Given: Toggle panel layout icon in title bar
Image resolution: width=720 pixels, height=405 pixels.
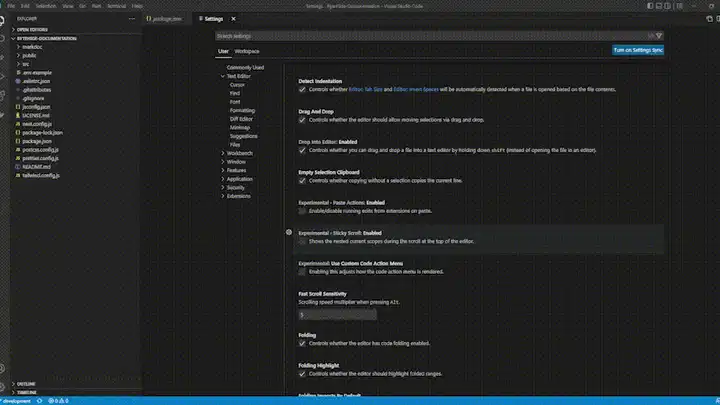Looking at the screenshot, I should click(659, 6).
